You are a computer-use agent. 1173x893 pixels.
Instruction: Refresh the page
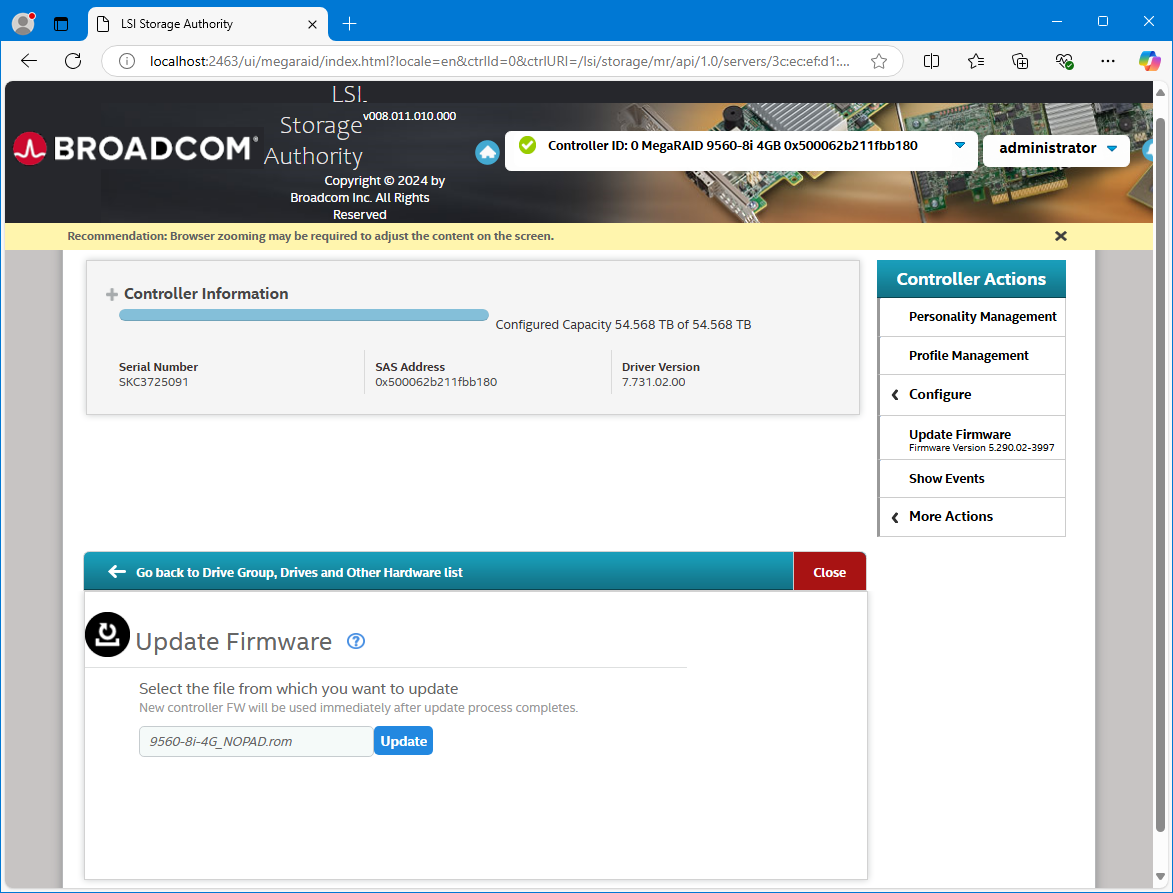(73, 61)
